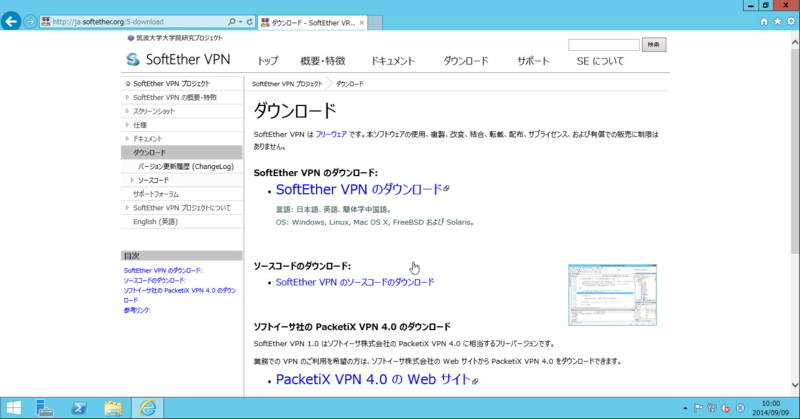Click the SoftEther VPN logo

coord(179,60)
